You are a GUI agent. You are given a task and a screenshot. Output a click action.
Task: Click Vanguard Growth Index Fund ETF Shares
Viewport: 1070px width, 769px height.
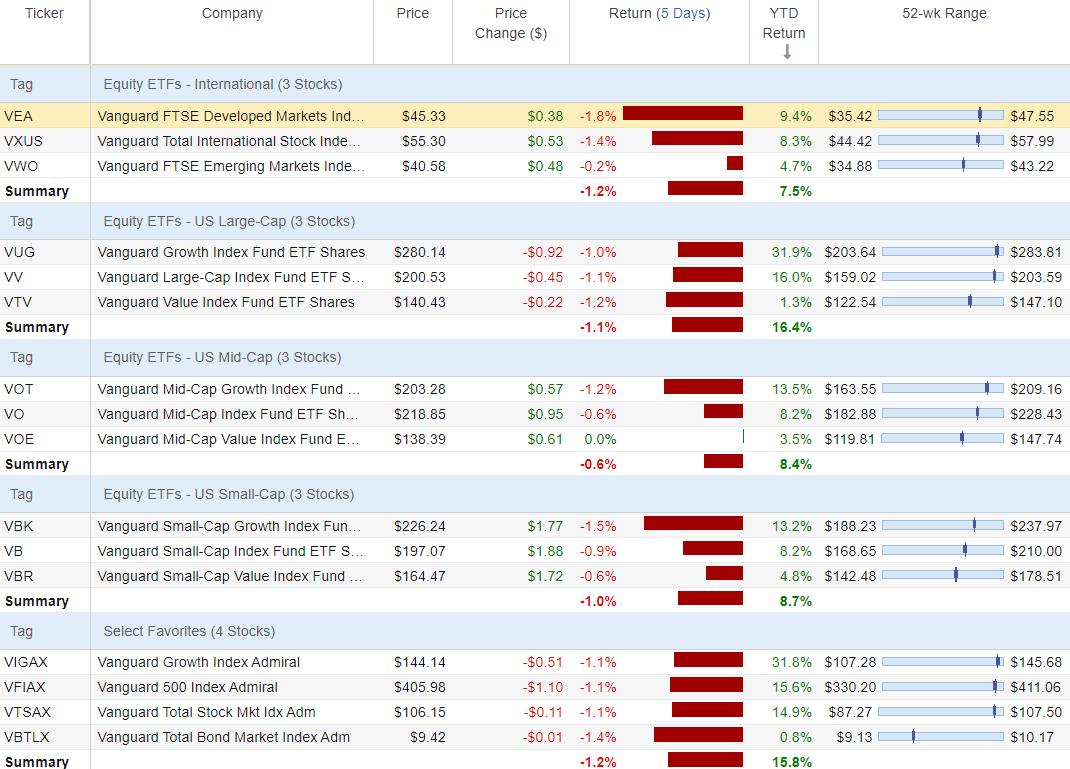pyautogui.click(x=231, y=252)
